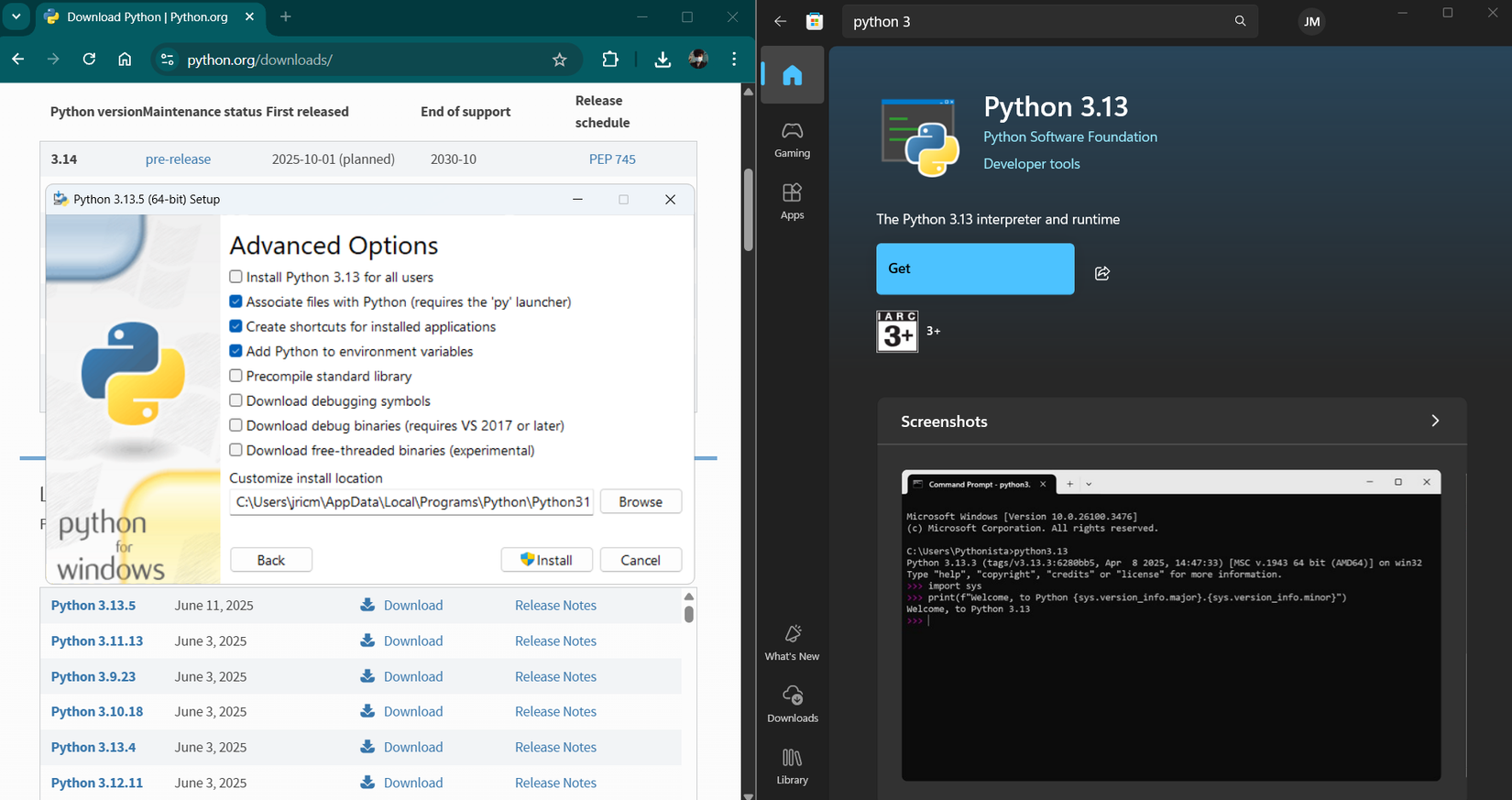The image size is (1512, 800).
Task: Click the Install button in setup
Action: coord(546,560)
